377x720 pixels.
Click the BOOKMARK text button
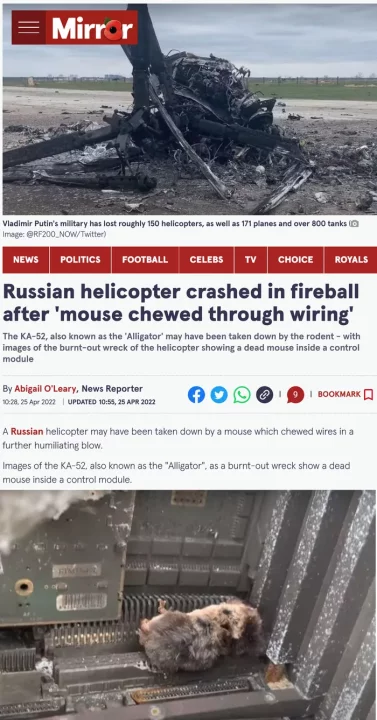(339, 394)
